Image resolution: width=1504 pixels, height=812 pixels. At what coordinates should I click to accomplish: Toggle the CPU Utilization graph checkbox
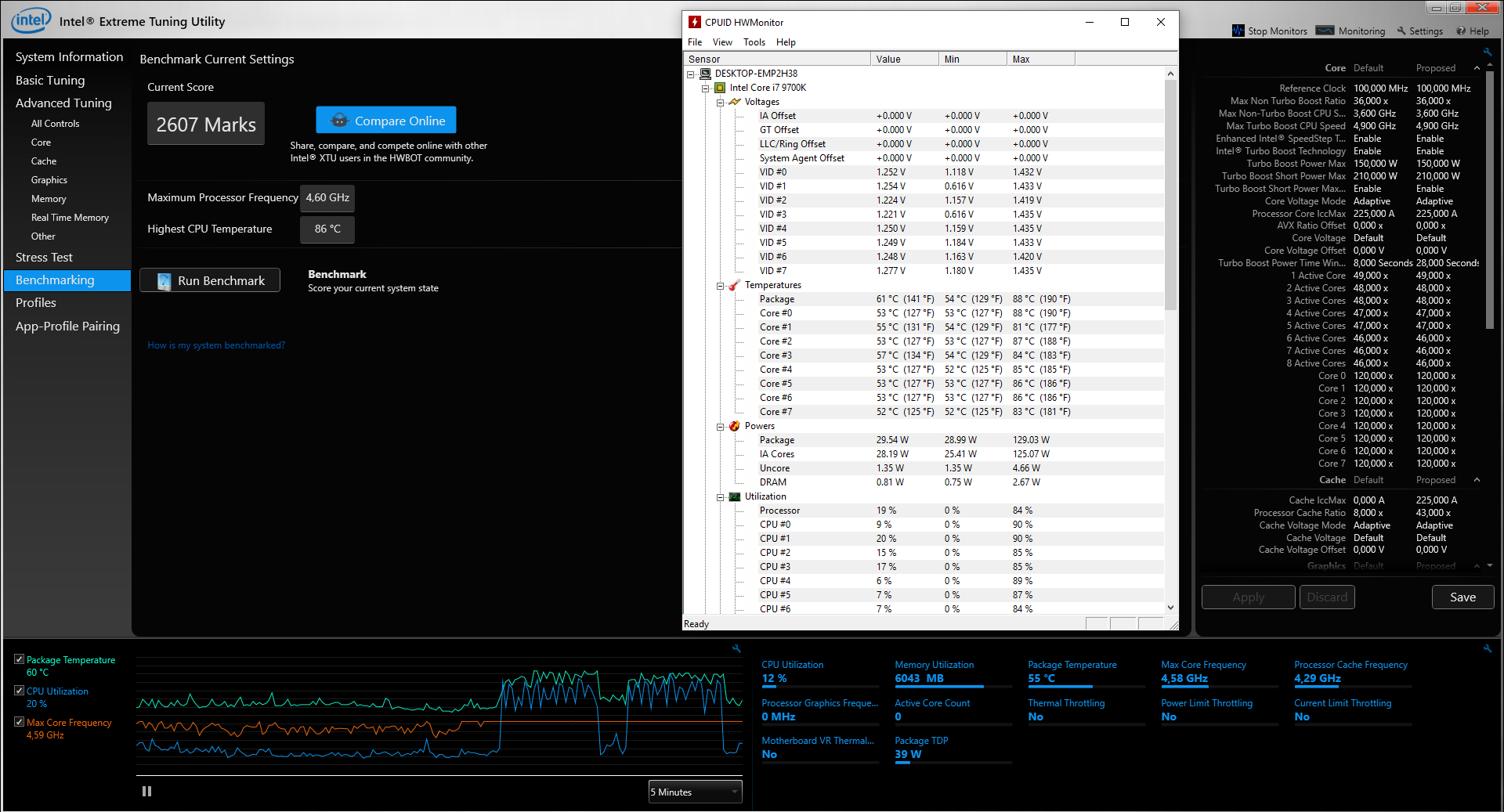(20, 691)
